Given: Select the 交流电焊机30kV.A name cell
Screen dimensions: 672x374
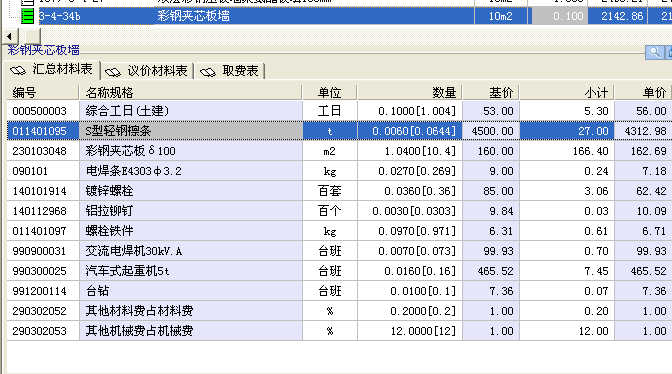Looking at the screenshot, I should tap(191, 251).
